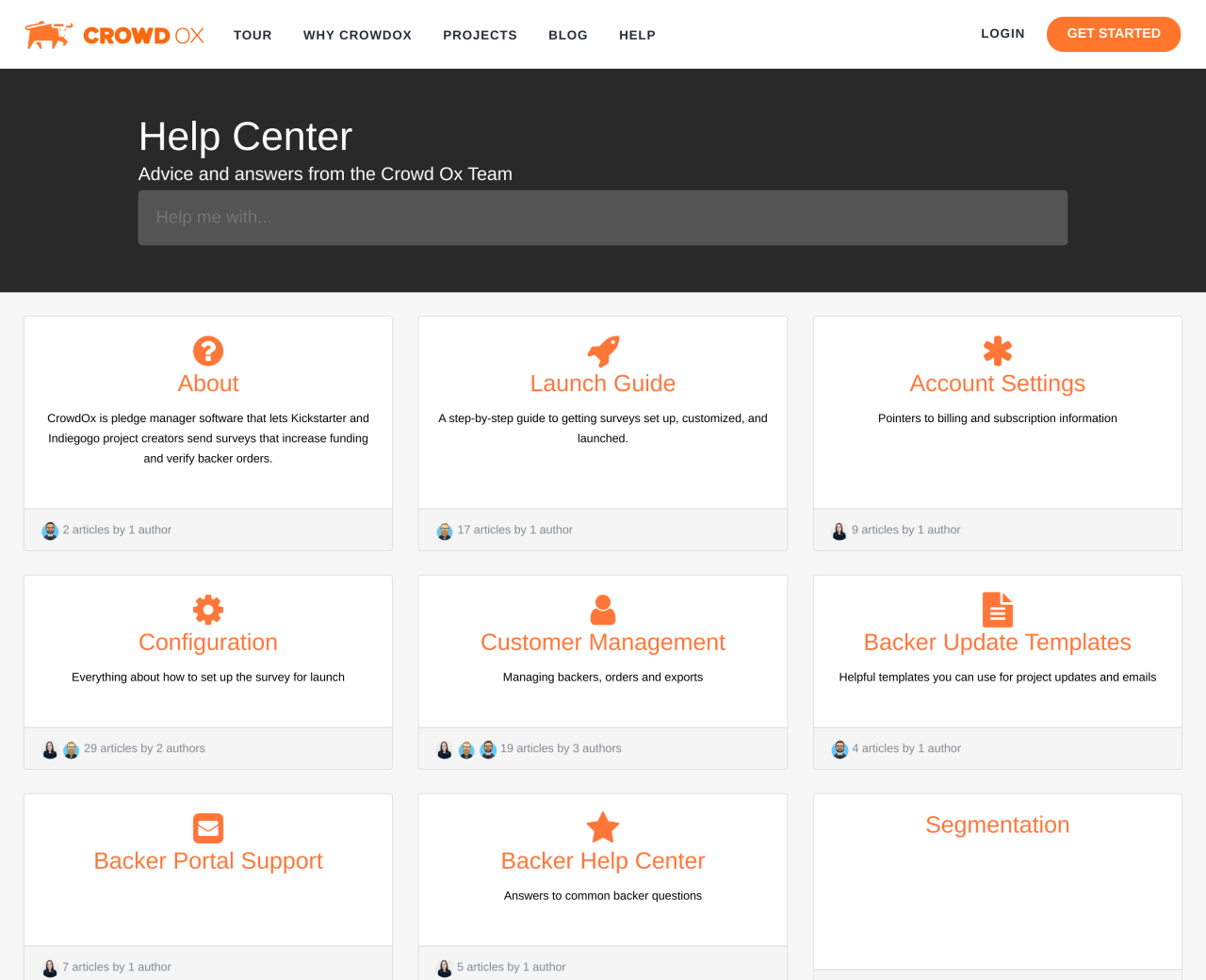The width and height of the screenshot is (1206, 980).
Task: Click third avatar beside 19 articles
Action: (488, 750)
